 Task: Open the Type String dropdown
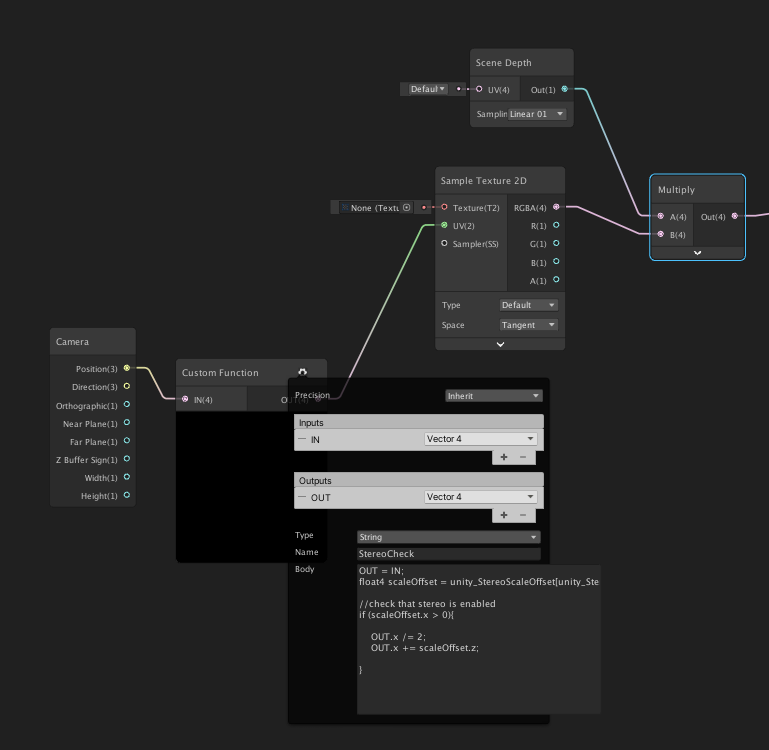[x=448, y=537]
